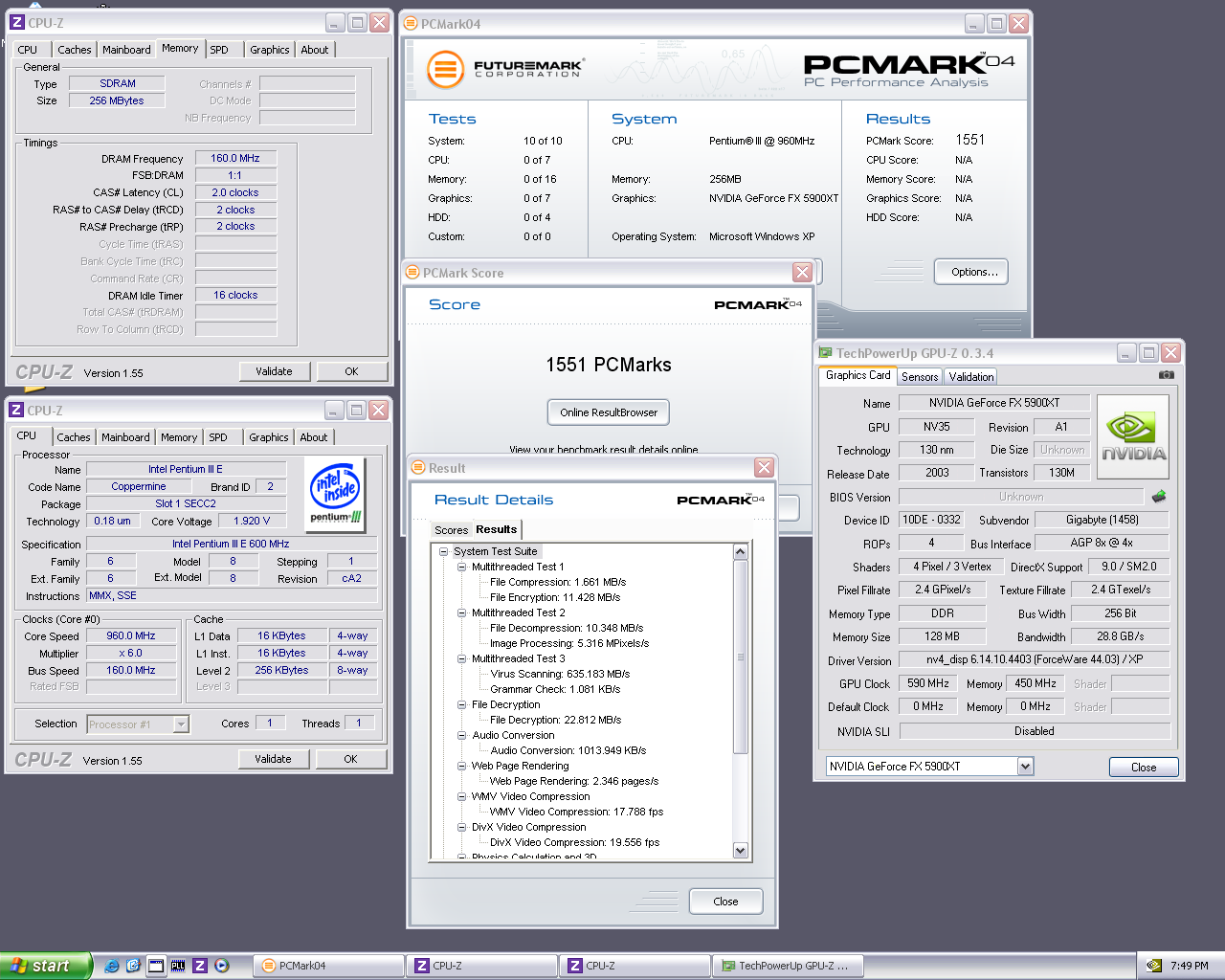Select Audio Conversion: 1013.949 KB/s row

pyautogui.click(x=568, y=750)
